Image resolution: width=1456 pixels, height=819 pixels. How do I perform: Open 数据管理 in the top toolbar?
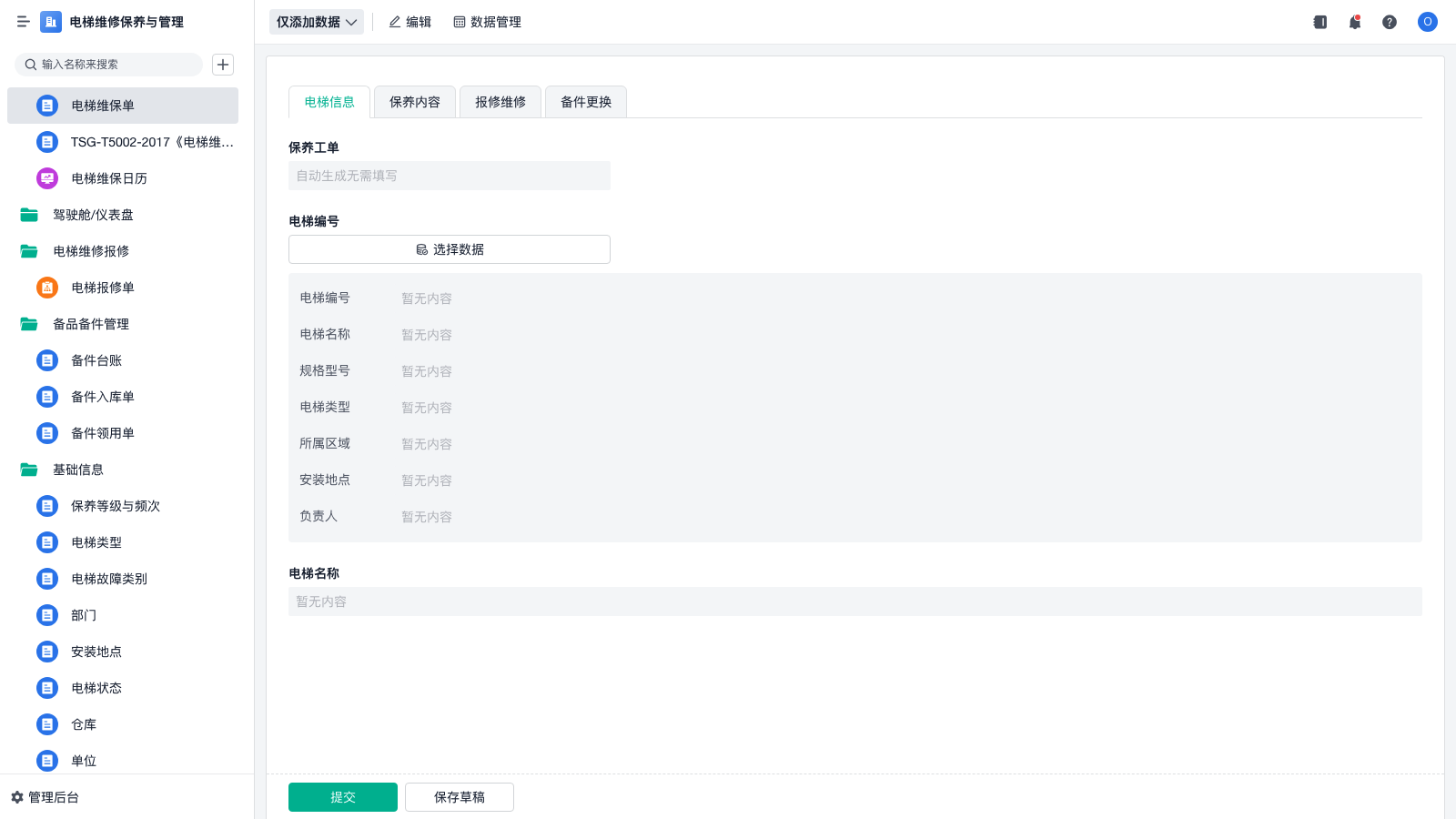pyautogui.click(x=487, y=22)
